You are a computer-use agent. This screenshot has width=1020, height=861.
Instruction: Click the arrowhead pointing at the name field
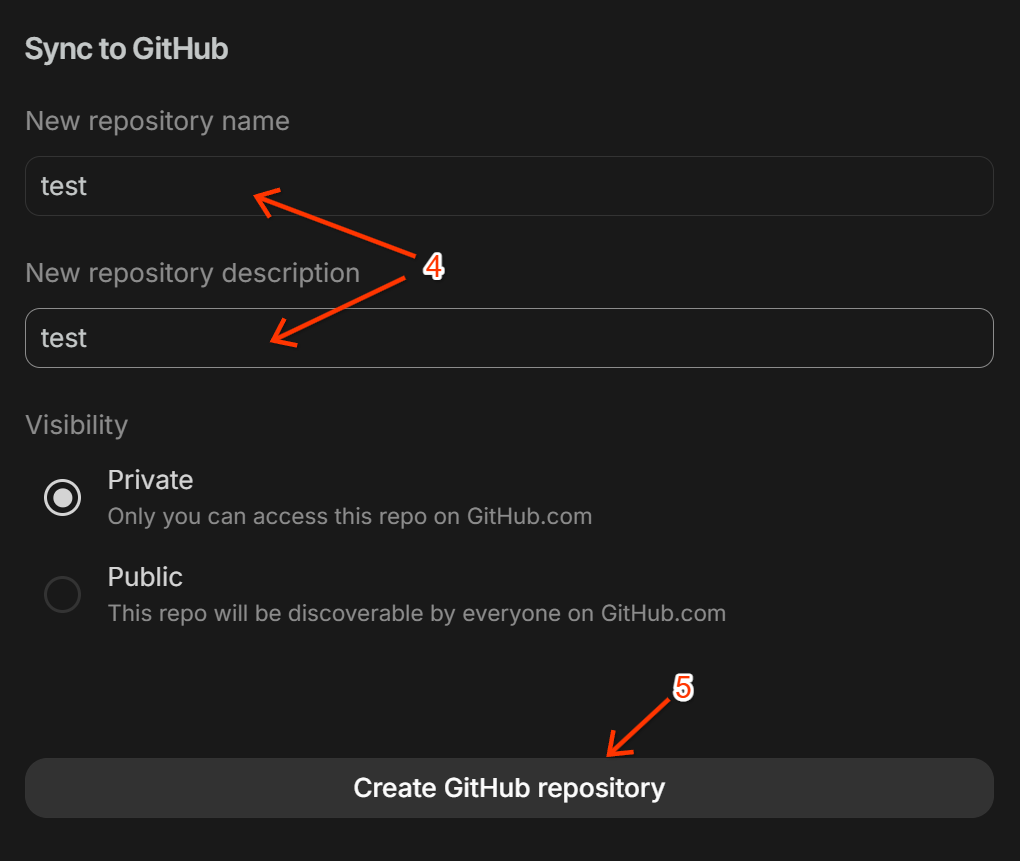(x=262, y=199)
